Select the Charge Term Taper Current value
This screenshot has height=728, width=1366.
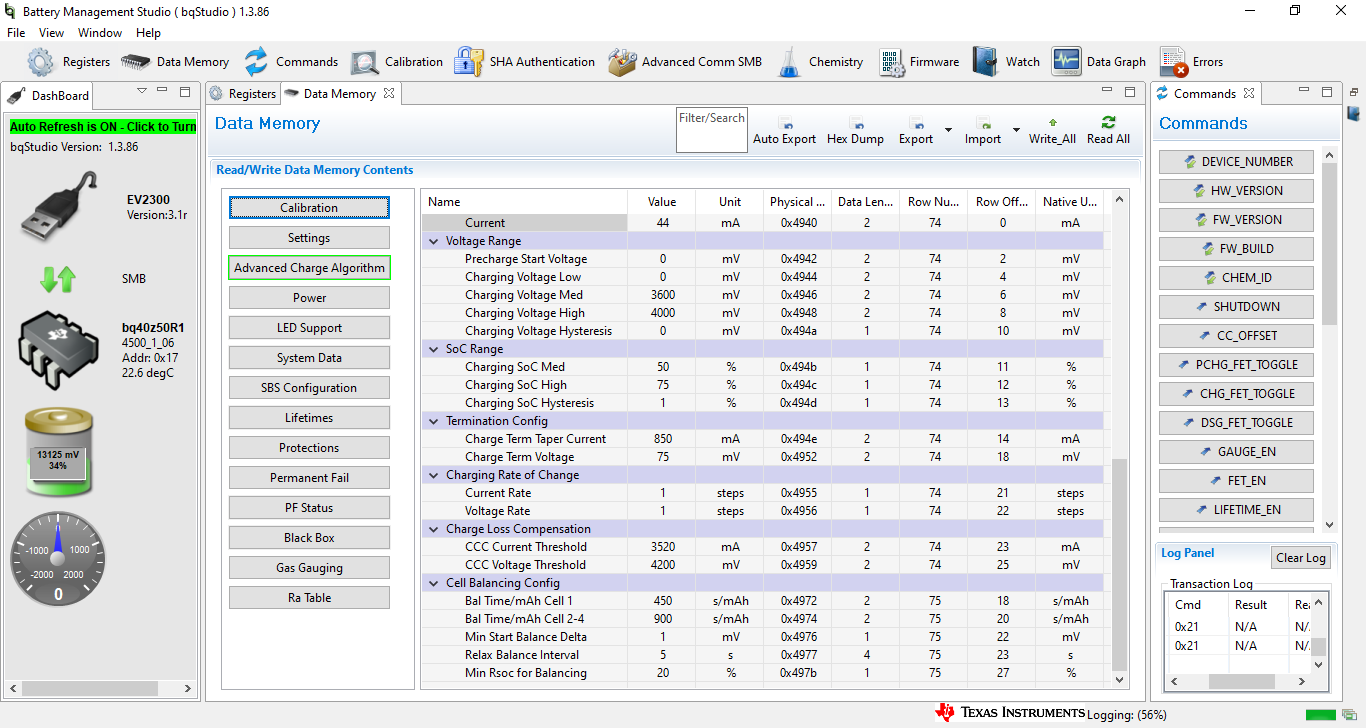tap(662, 439)
